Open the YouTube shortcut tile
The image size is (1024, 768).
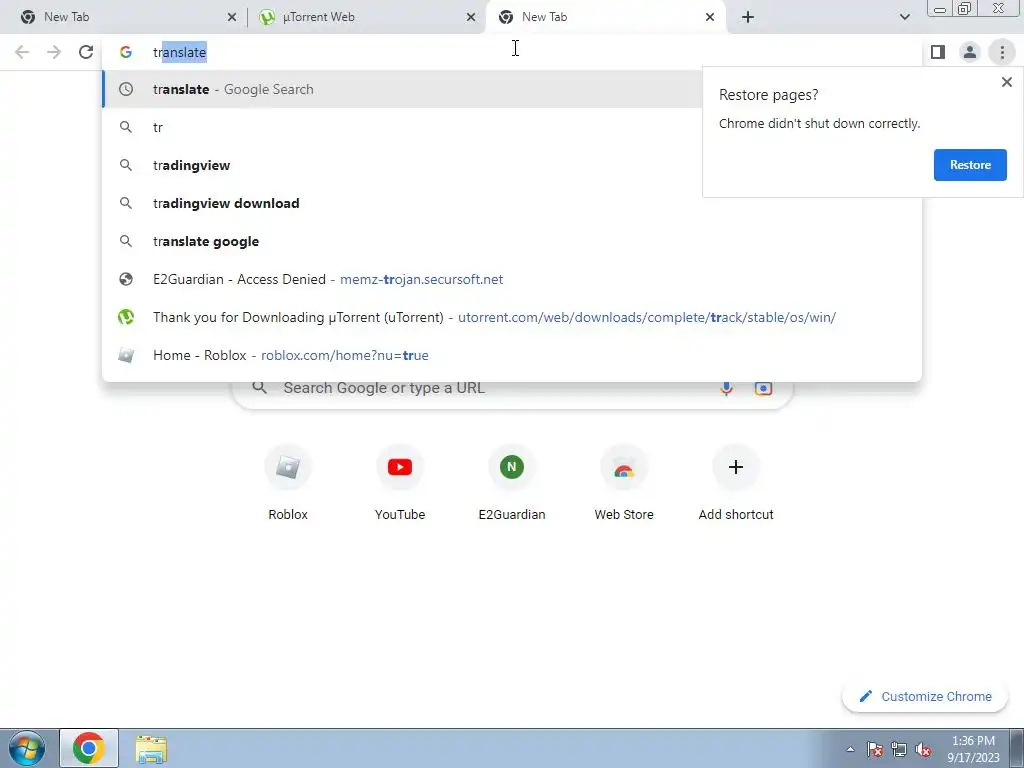[400, 483]
